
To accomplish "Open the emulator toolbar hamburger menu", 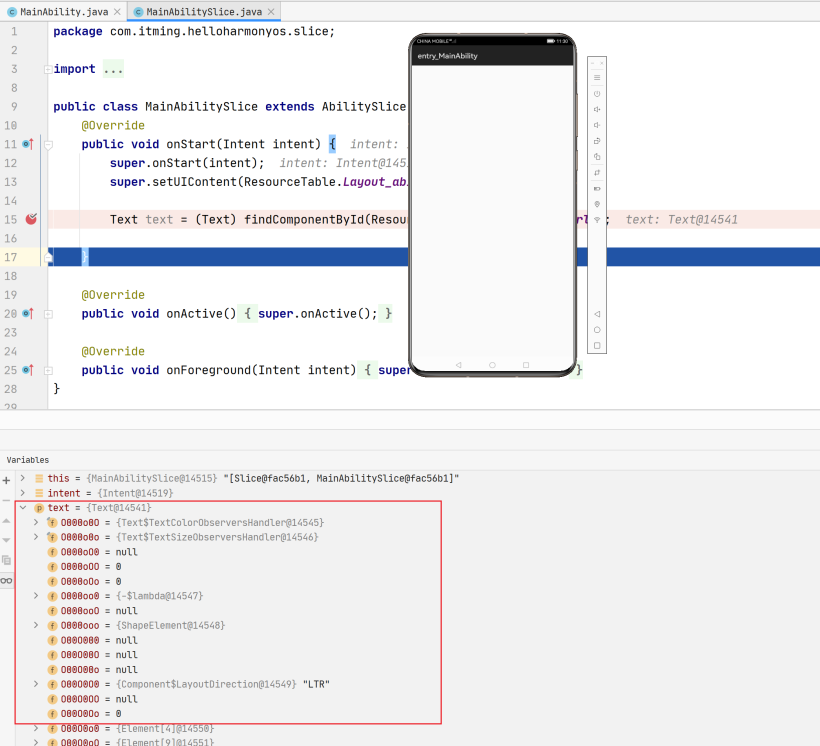I will (597, 77).
